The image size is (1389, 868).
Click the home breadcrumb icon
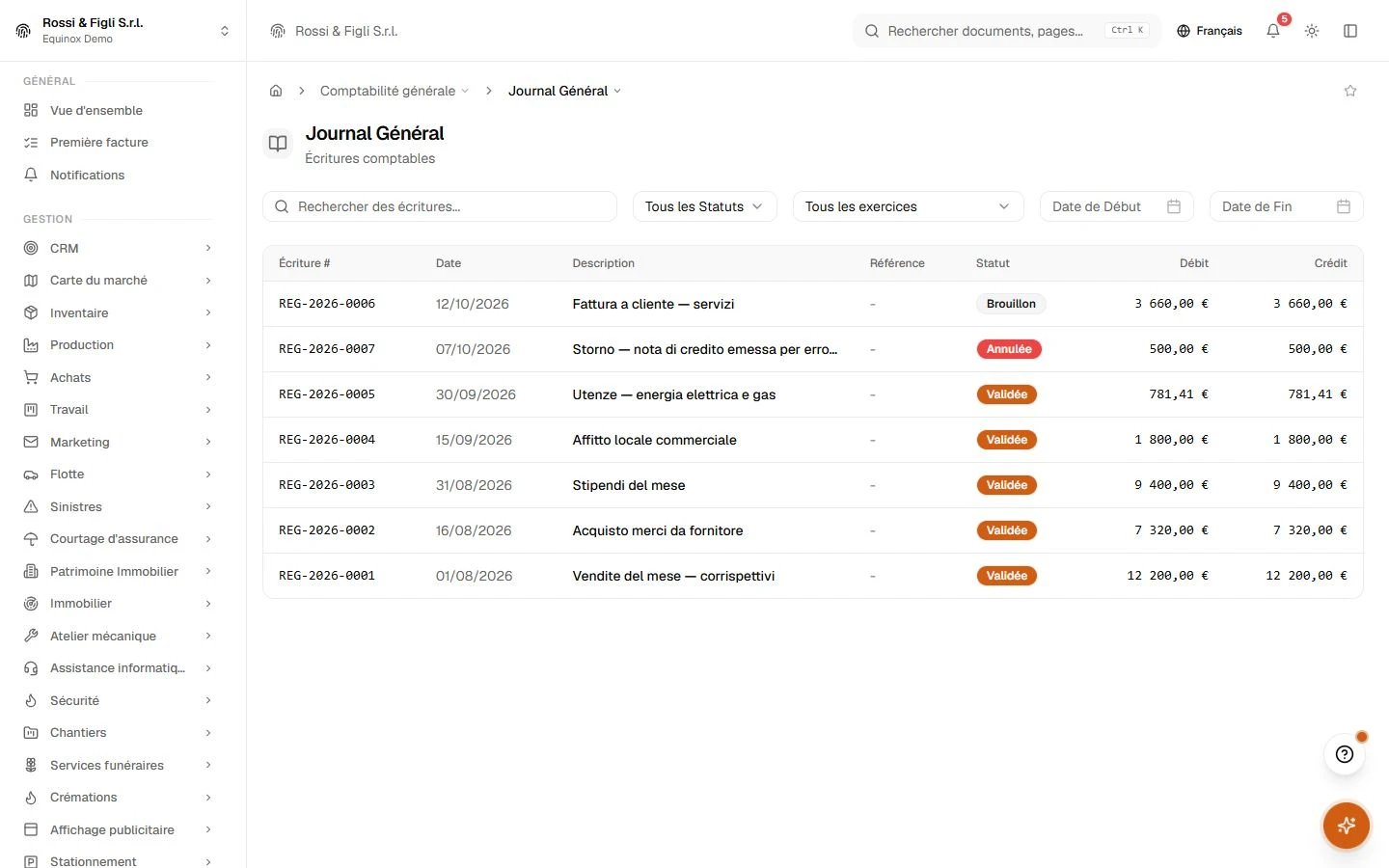click(276, 91)
